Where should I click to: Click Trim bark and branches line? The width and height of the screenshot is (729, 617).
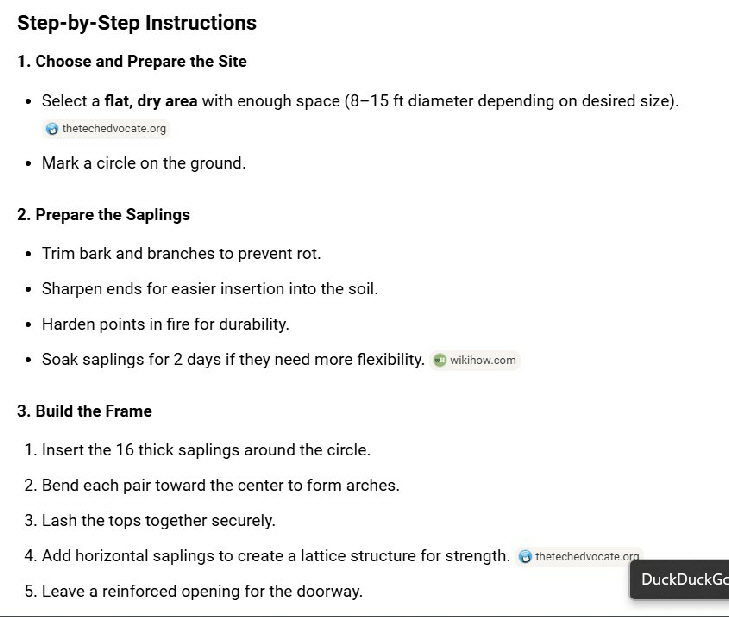181,253
